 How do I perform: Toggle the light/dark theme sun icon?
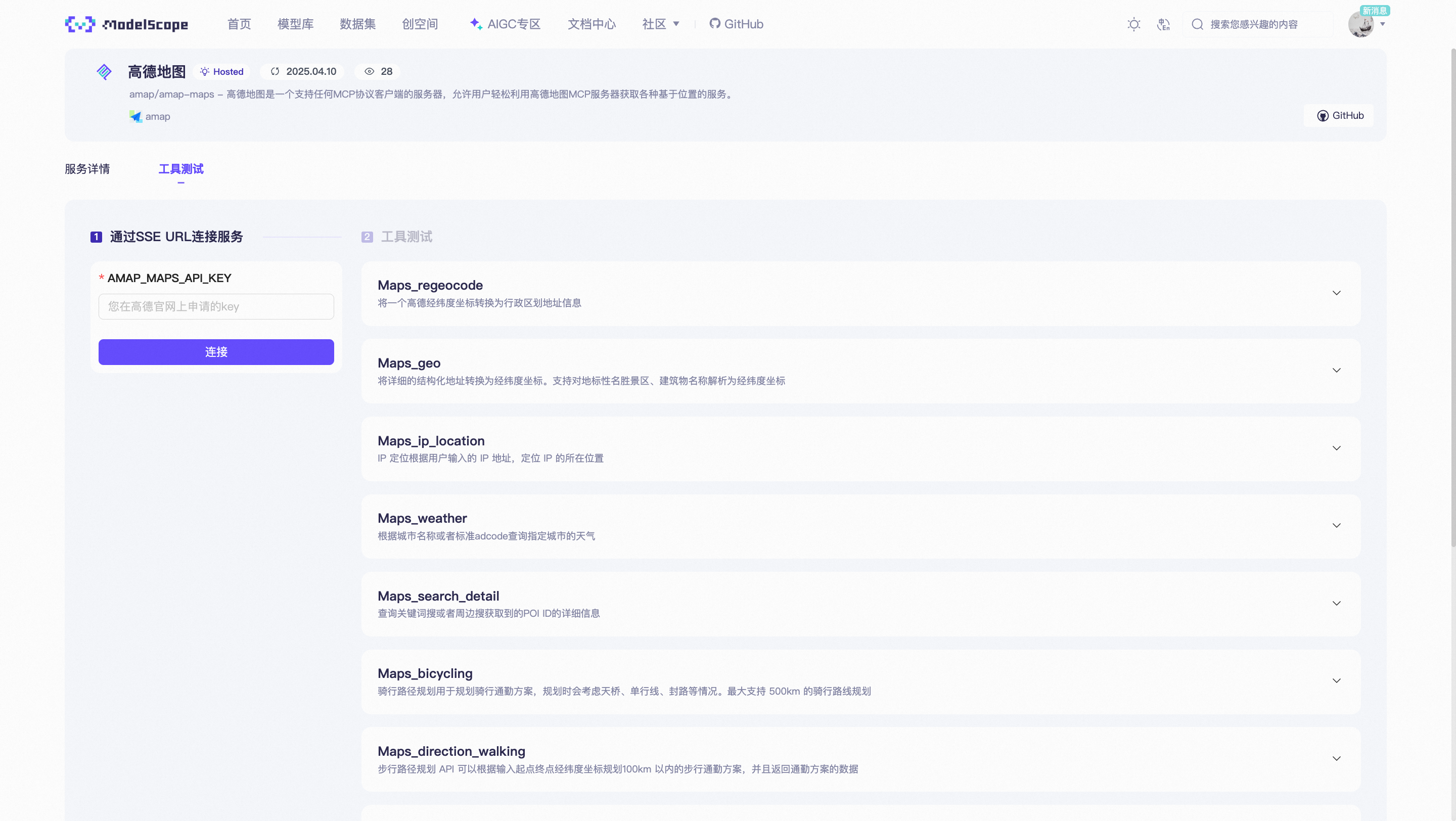pos(1133,24)
